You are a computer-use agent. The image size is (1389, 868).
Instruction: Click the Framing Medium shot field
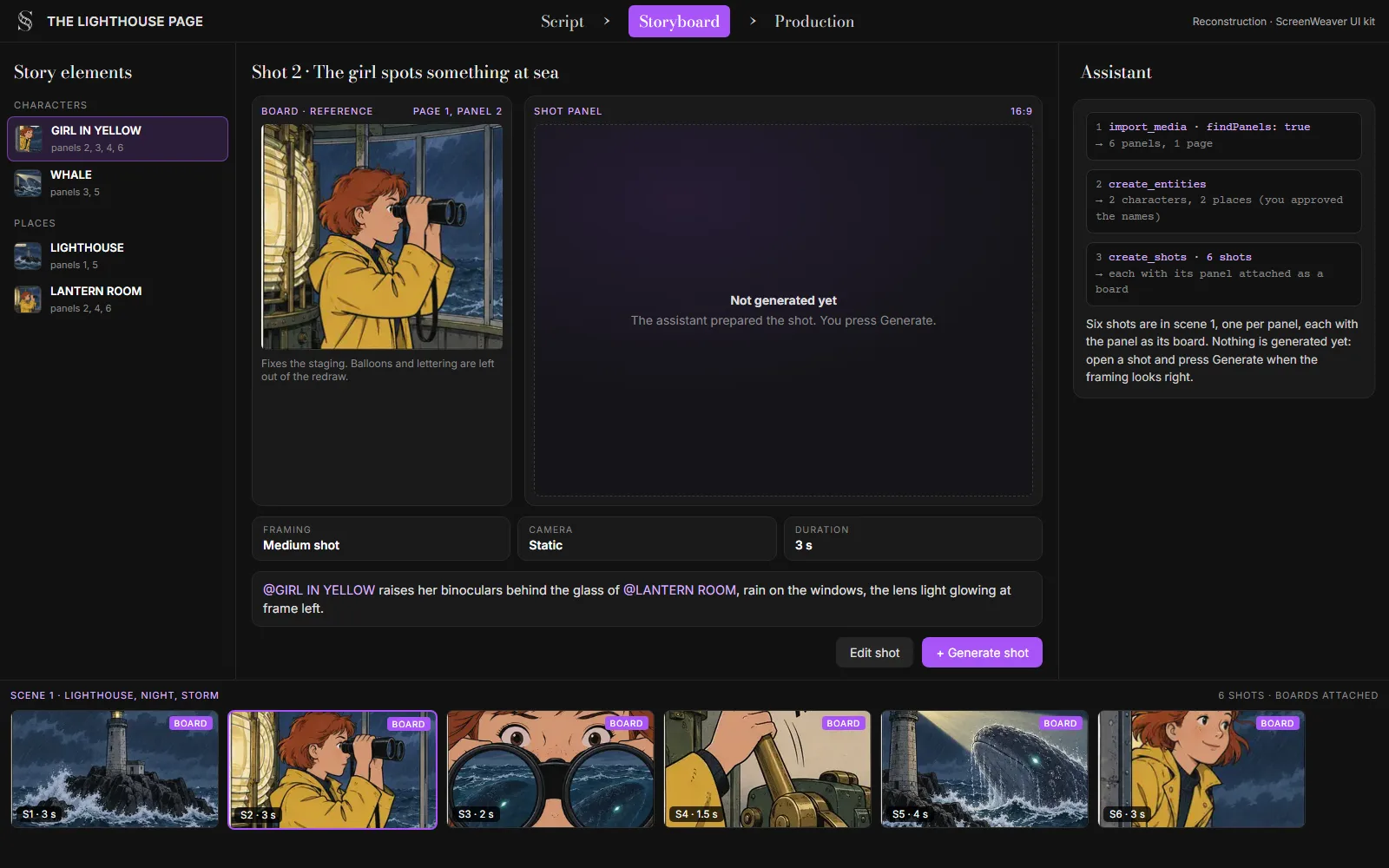380,538
